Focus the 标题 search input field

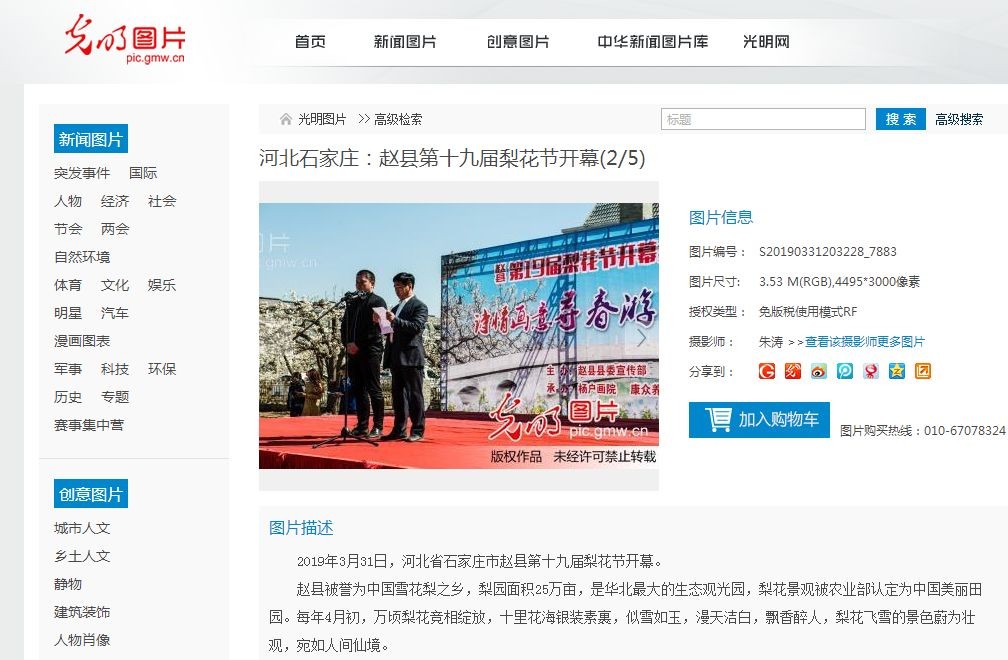click(763, 119)
